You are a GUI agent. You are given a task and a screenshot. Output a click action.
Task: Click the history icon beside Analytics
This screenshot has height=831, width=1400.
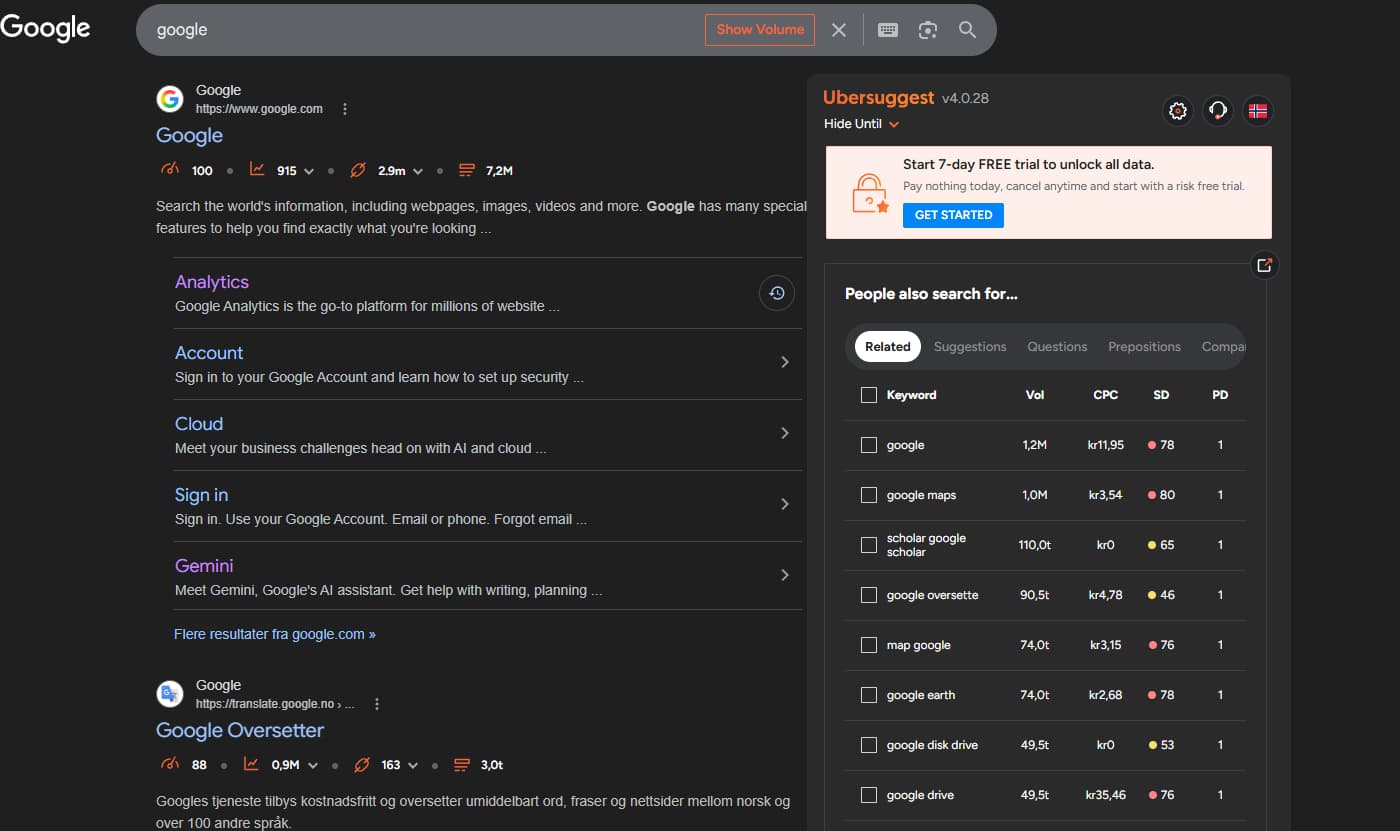coord(777,293)
